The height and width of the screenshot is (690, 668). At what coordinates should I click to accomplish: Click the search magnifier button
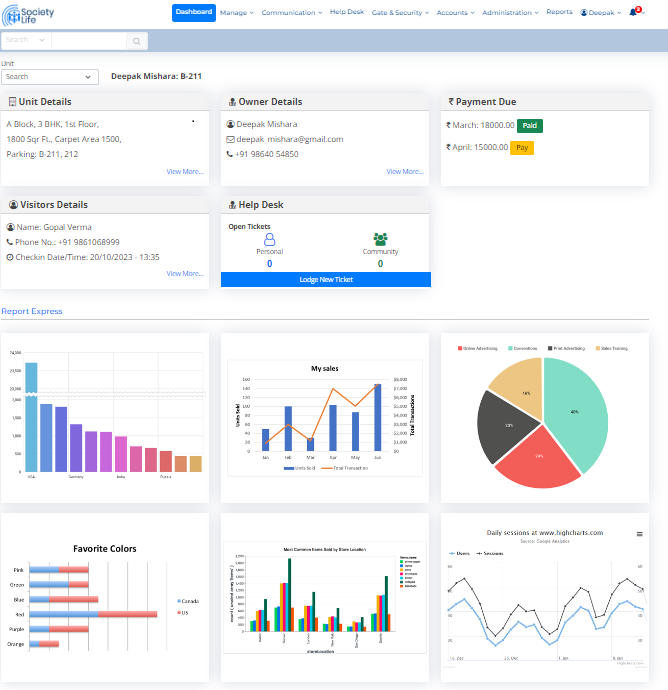click(x=137, y=41)
